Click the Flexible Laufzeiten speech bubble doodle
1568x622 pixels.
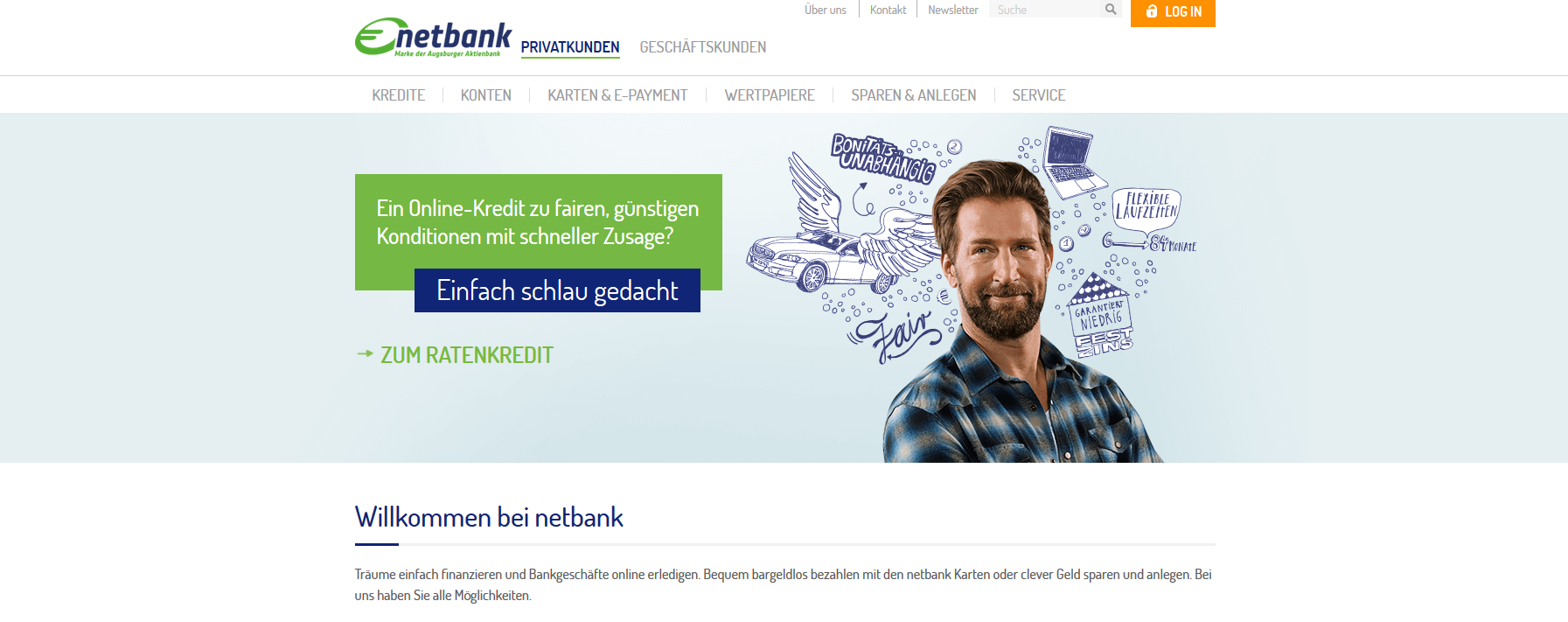[x=1146, y=210]
